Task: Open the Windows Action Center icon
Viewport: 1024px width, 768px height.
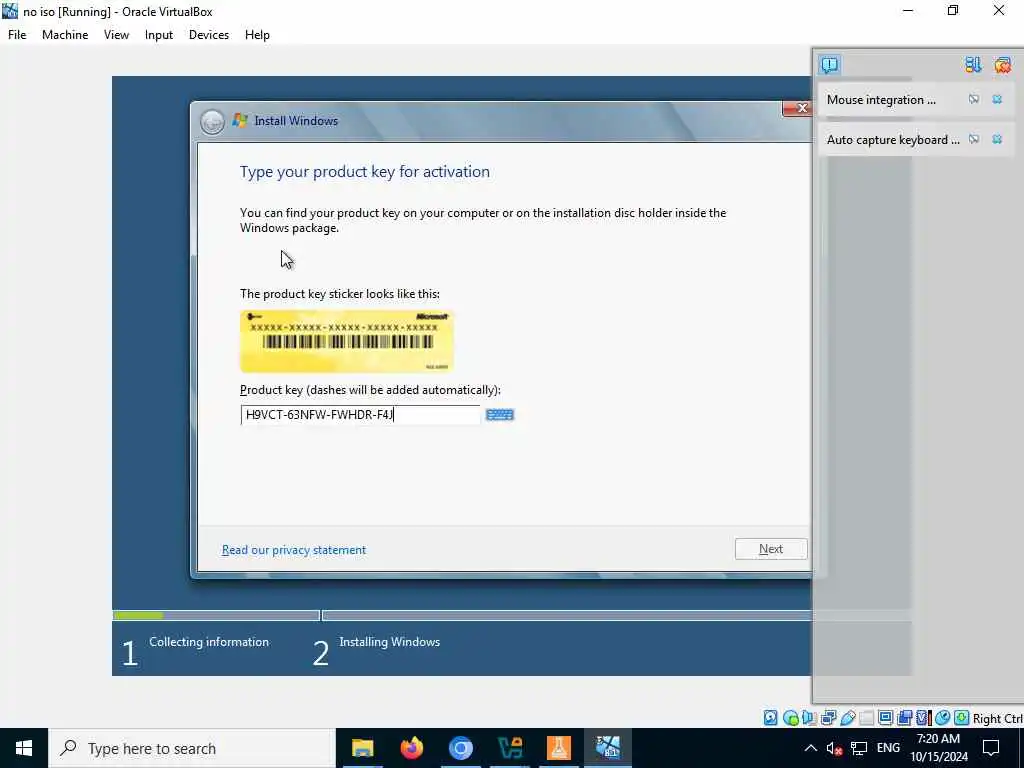Action: coord(991,748)
